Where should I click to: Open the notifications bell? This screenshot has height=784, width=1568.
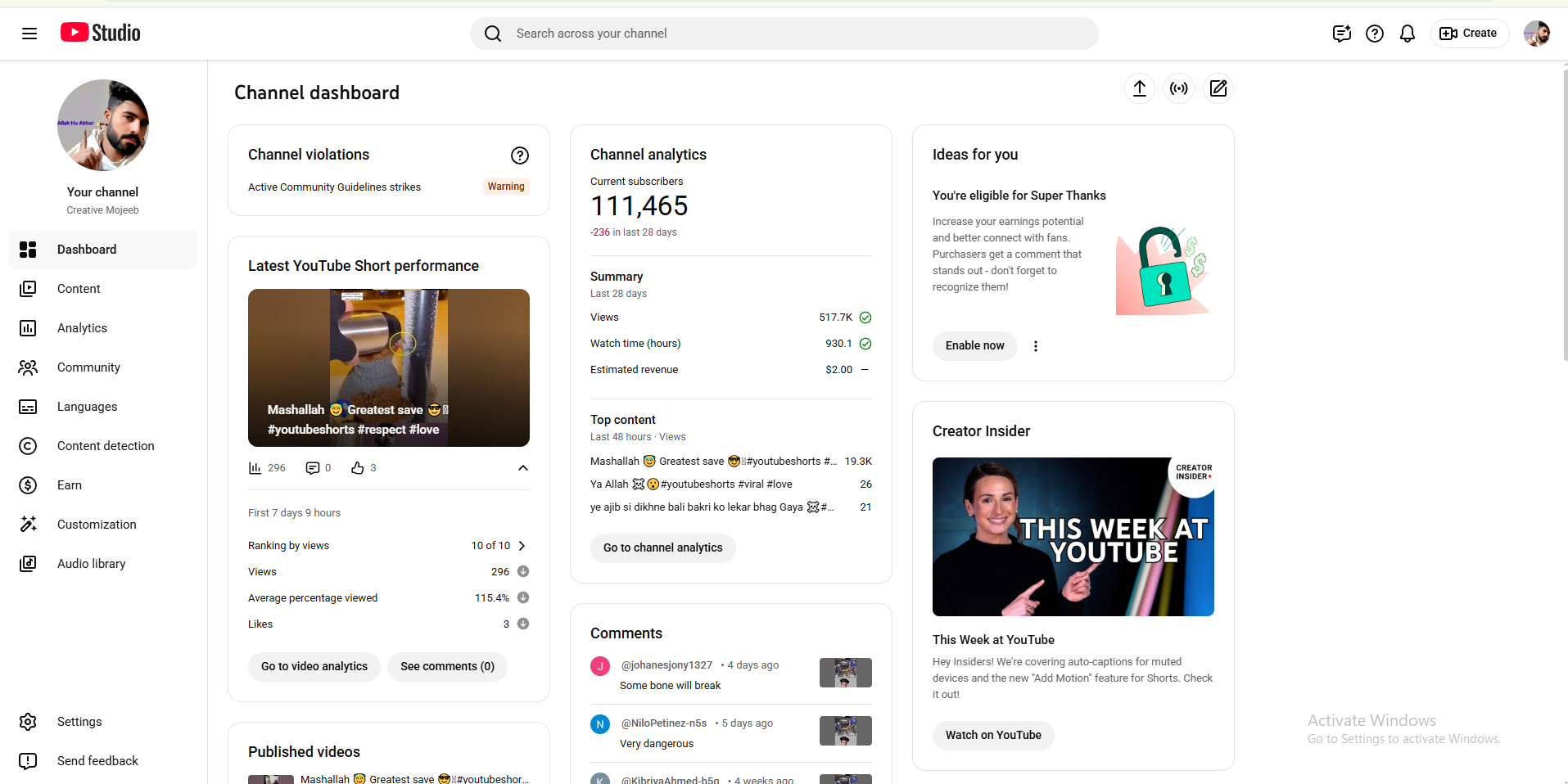pyautogui.click(x=1407, y=34)
